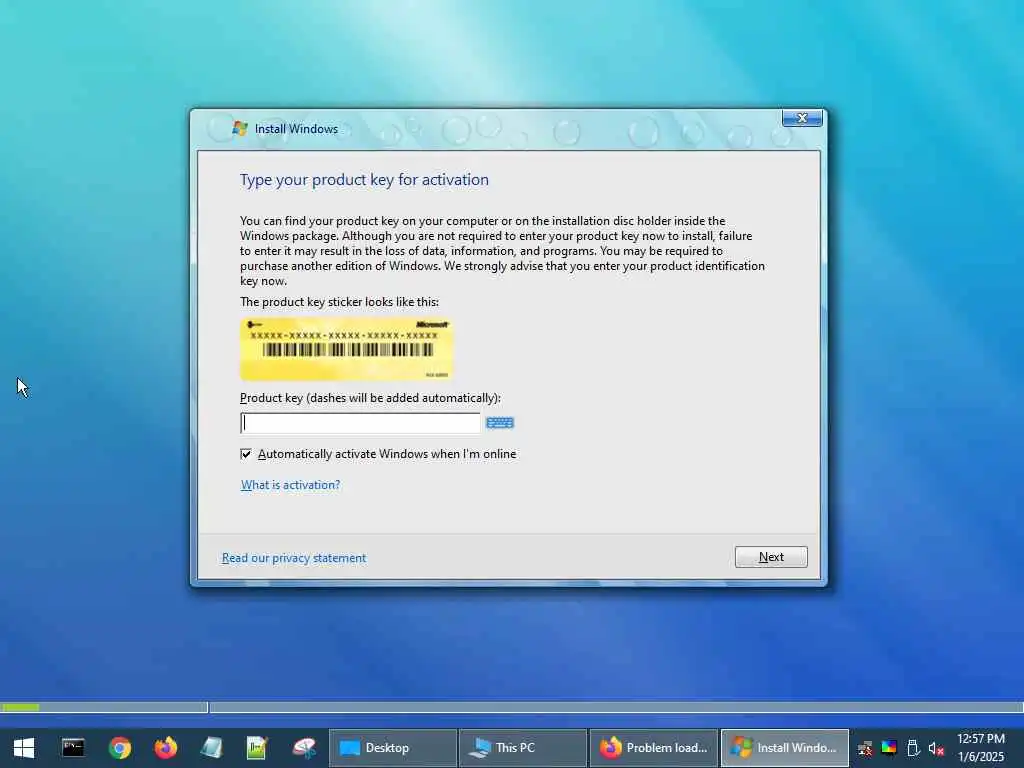This screenshot has height=768, width=1024.
Task: Click the label The product key sticker looks like this
Action: (340, 302)
